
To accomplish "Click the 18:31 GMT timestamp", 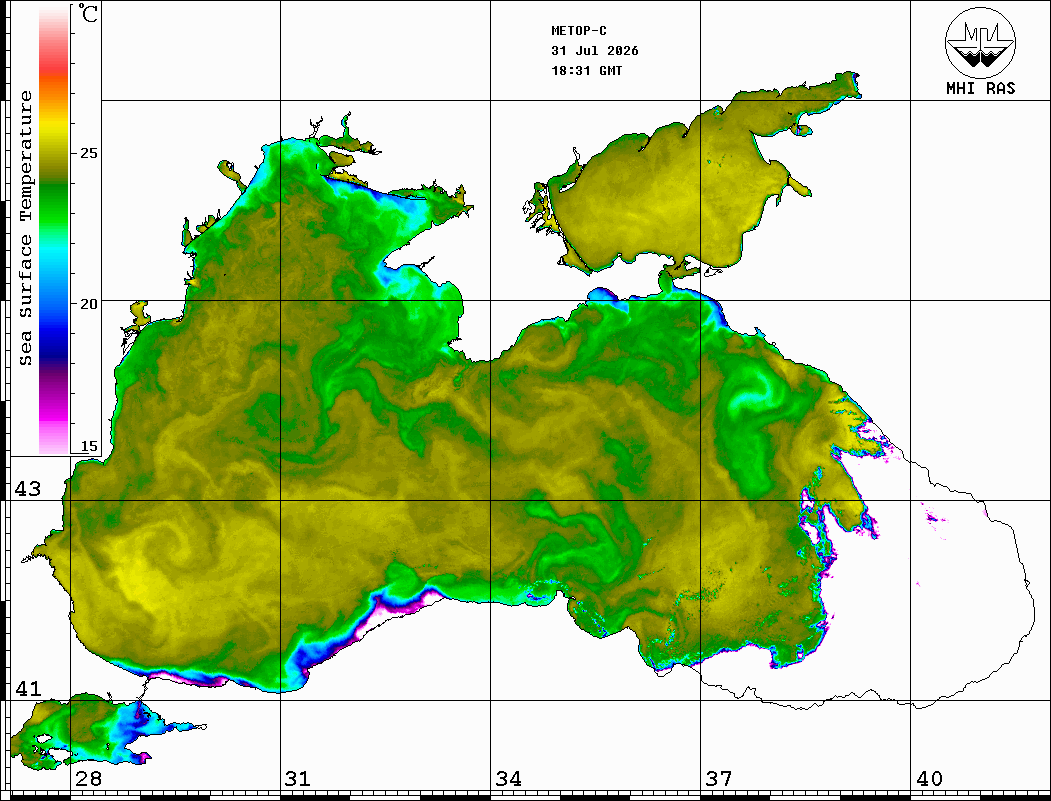I will (587, 71).
